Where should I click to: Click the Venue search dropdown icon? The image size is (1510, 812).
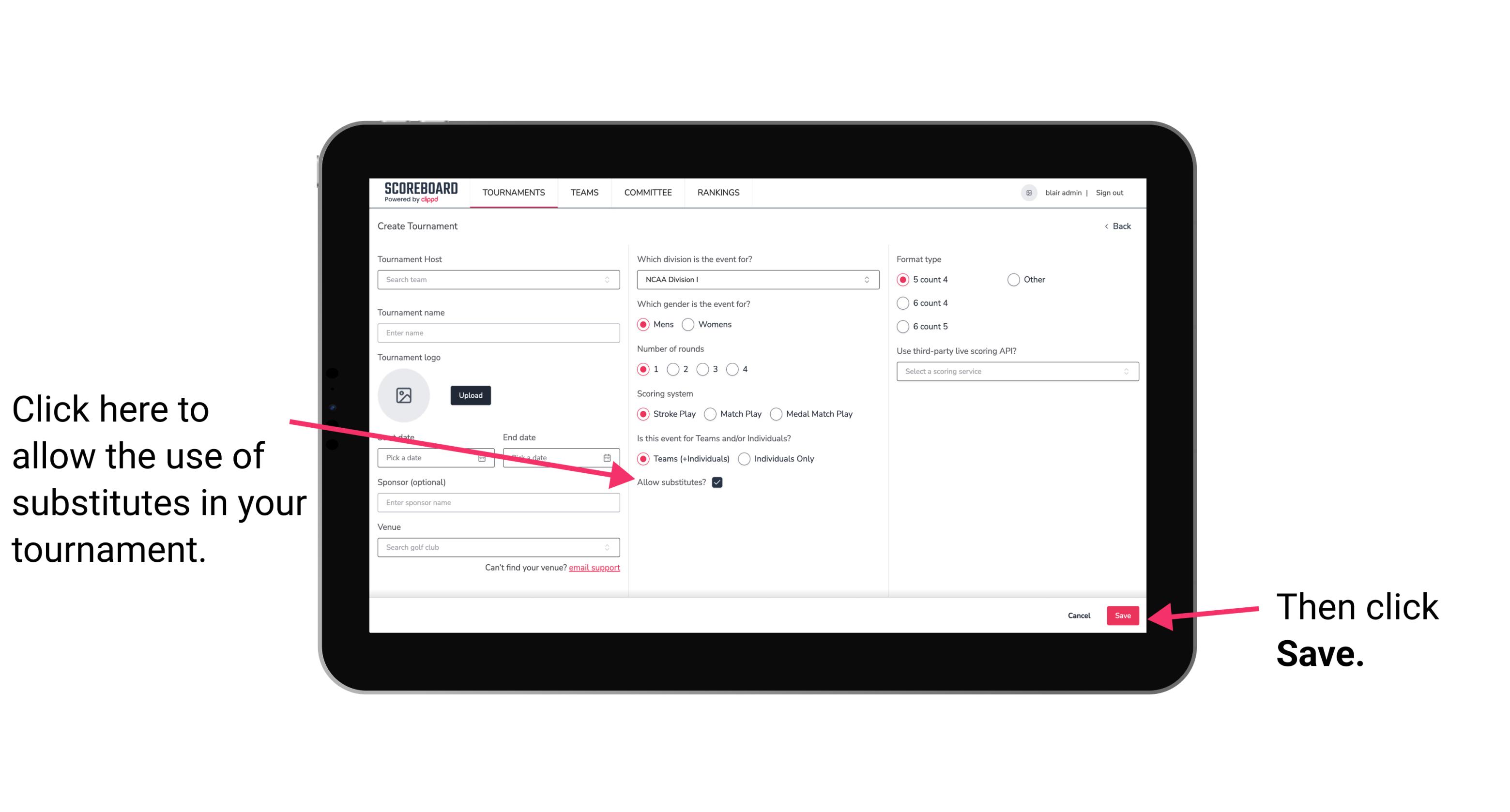click(x=611, y=548)
